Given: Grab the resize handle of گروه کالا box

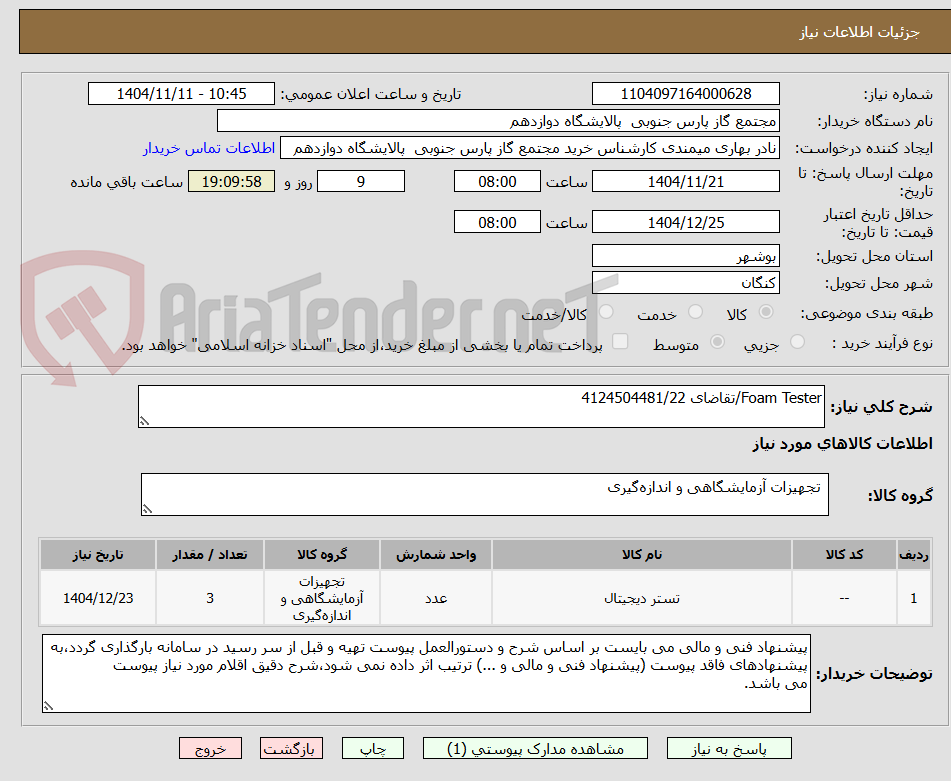Looking at the screenshot, I should [x=147, y=509].
